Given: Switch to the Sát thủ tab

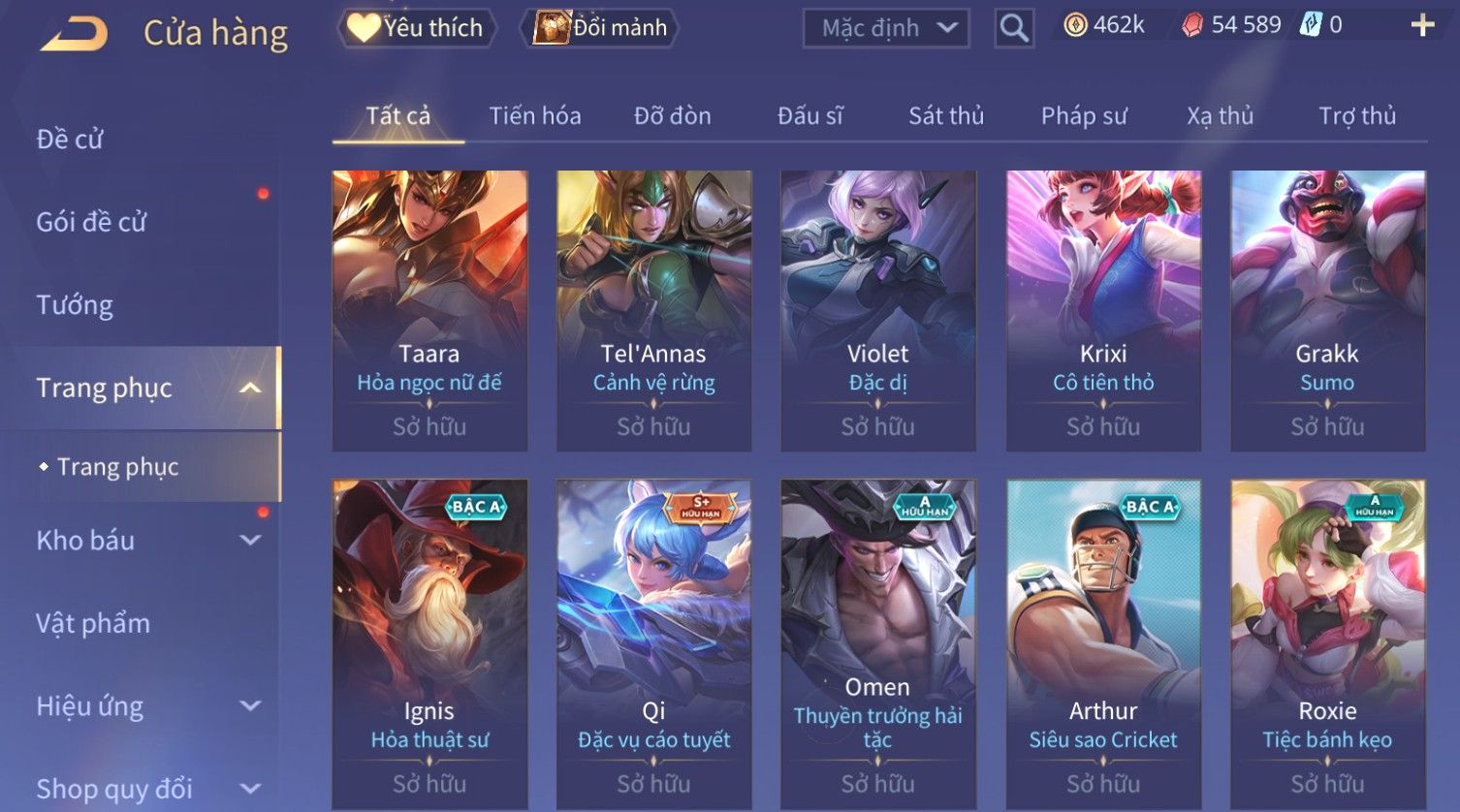Looking at the screenshot, I should coord(945,116).
